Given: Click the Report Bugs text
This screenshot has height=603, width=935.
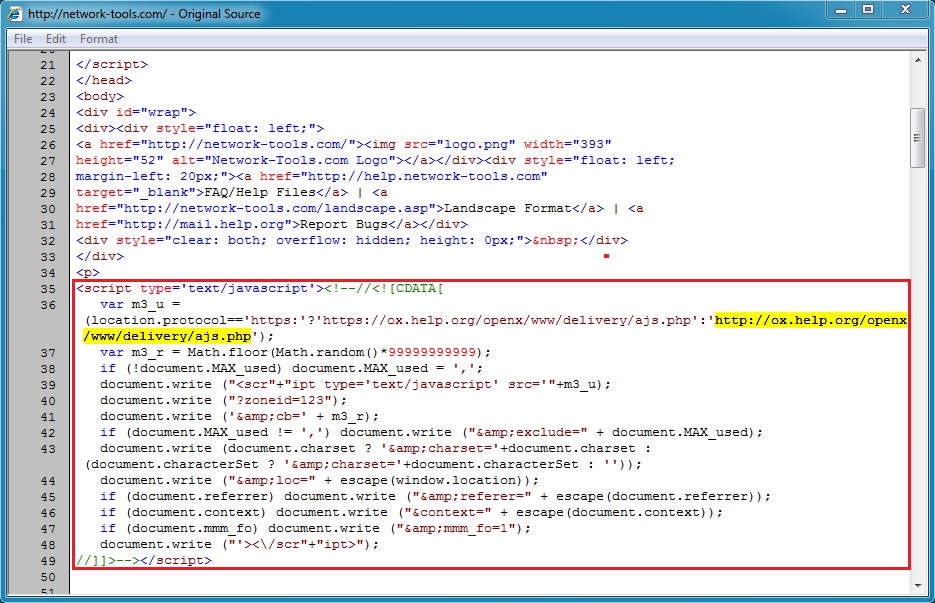Looking at the screenshot, I should click(x=344, y=225).
